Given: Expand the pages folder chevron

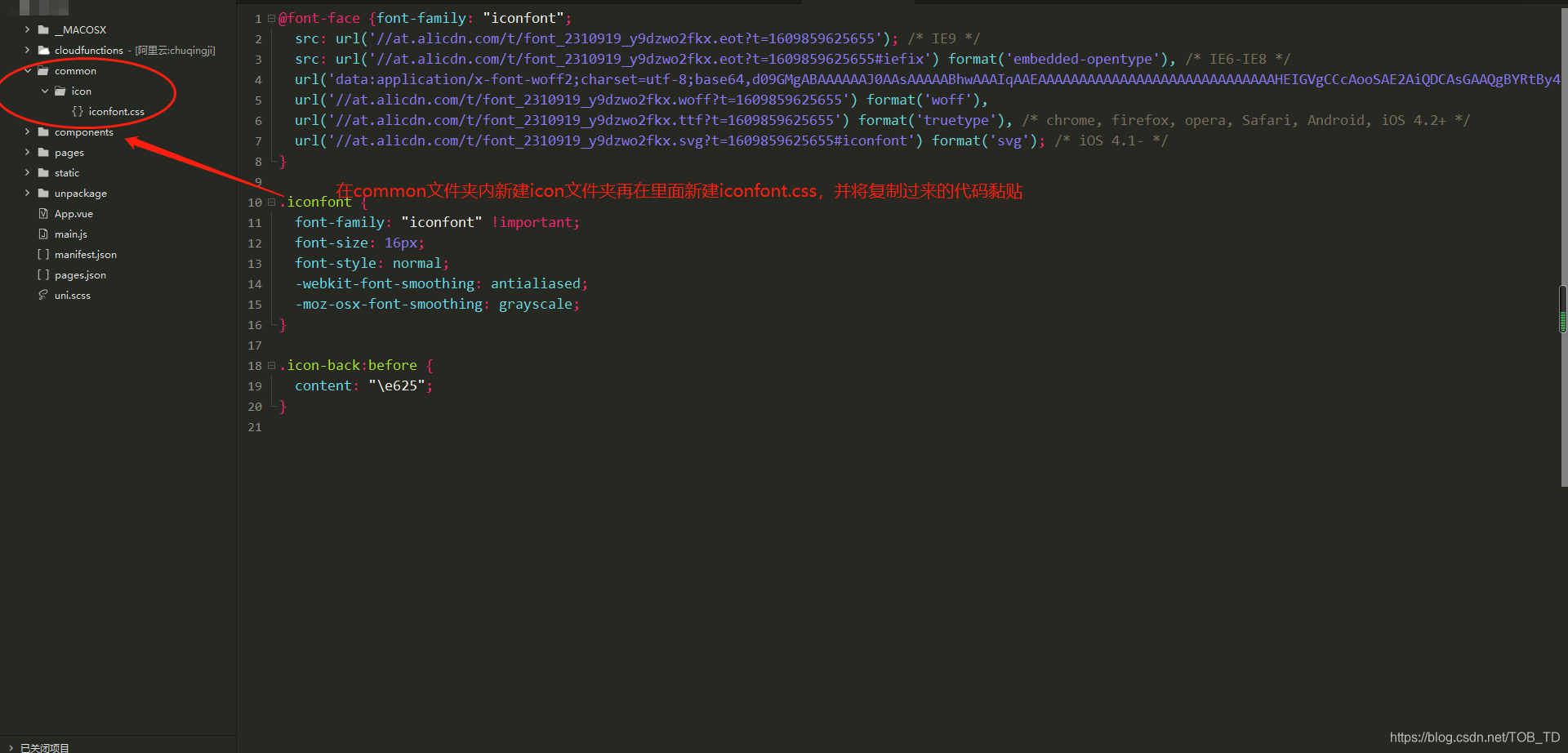Looking at the screenshot, I should coord(27,153).
